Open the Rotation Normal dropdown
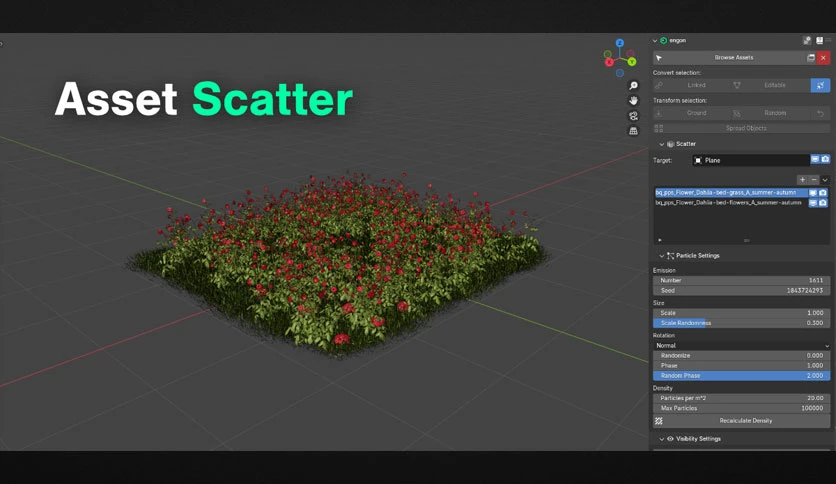 click(742, 345)
